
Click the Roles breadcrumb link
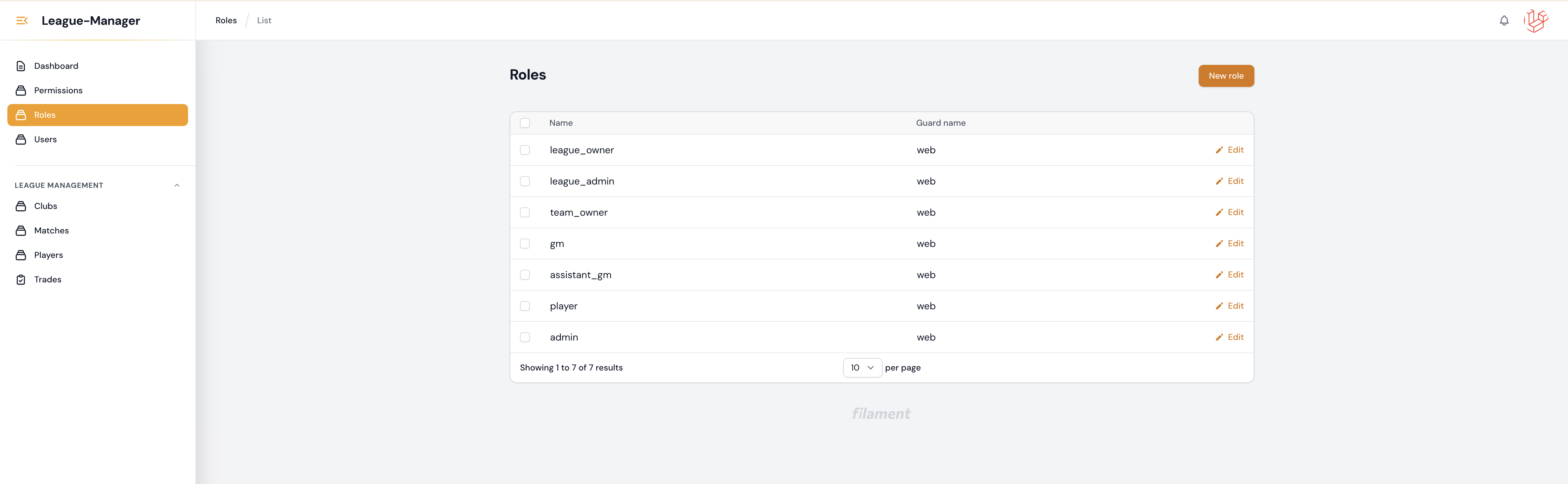(x=226, y=21)
